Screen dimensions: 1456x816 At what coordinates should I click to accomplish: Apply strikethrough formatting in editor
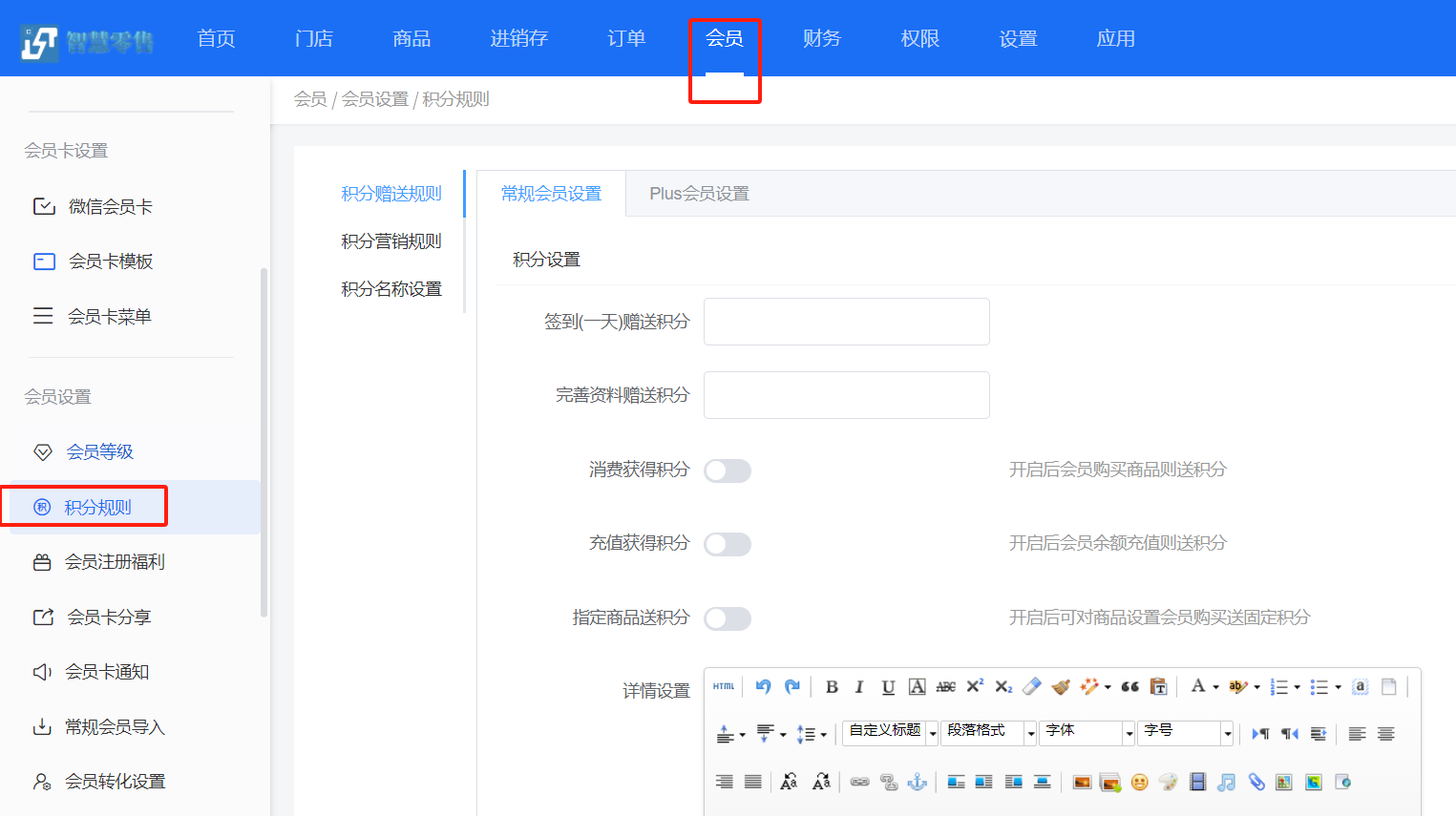(945, 687)
